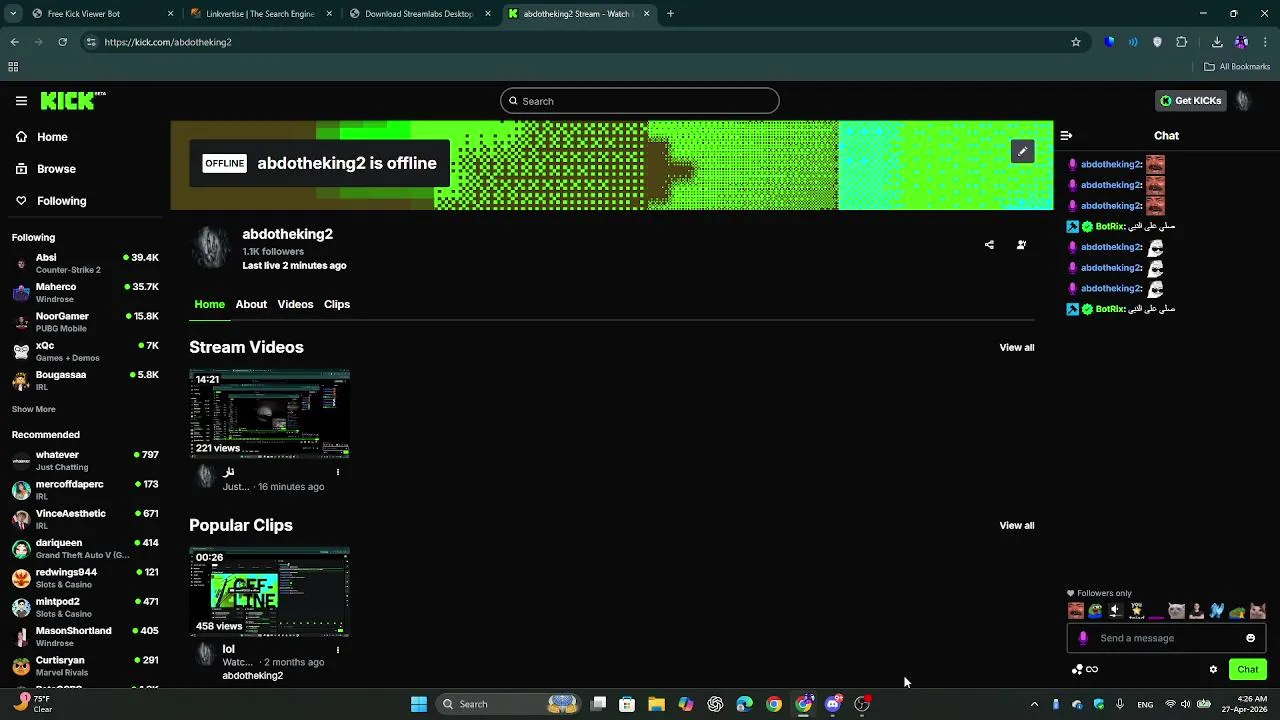
Task: Switch to the About tab
Action: (251, 304)
